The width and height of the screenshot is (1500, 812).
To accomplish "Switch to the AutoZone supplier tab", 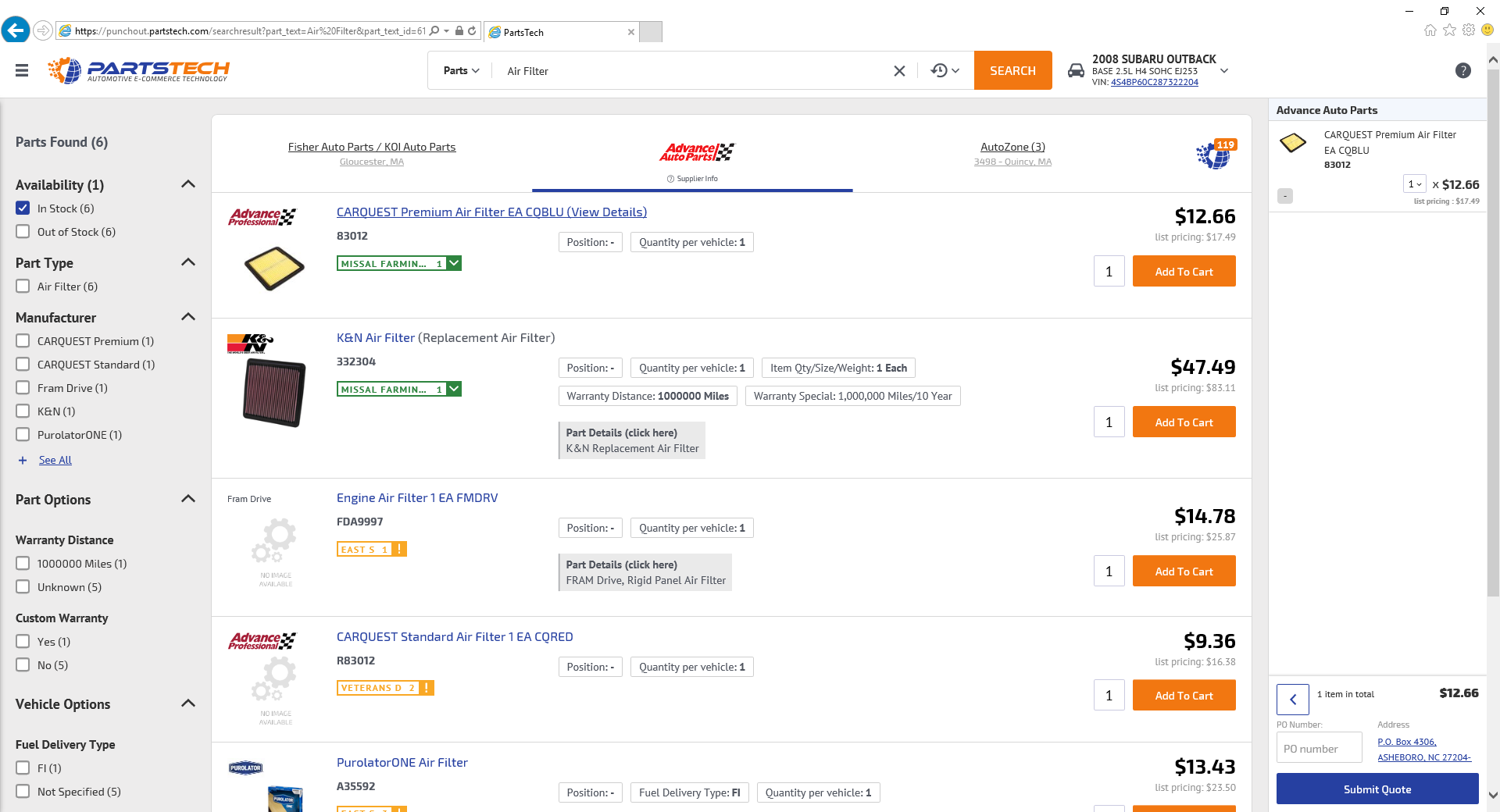I will pyautogui.click(x=1013, y=147).
